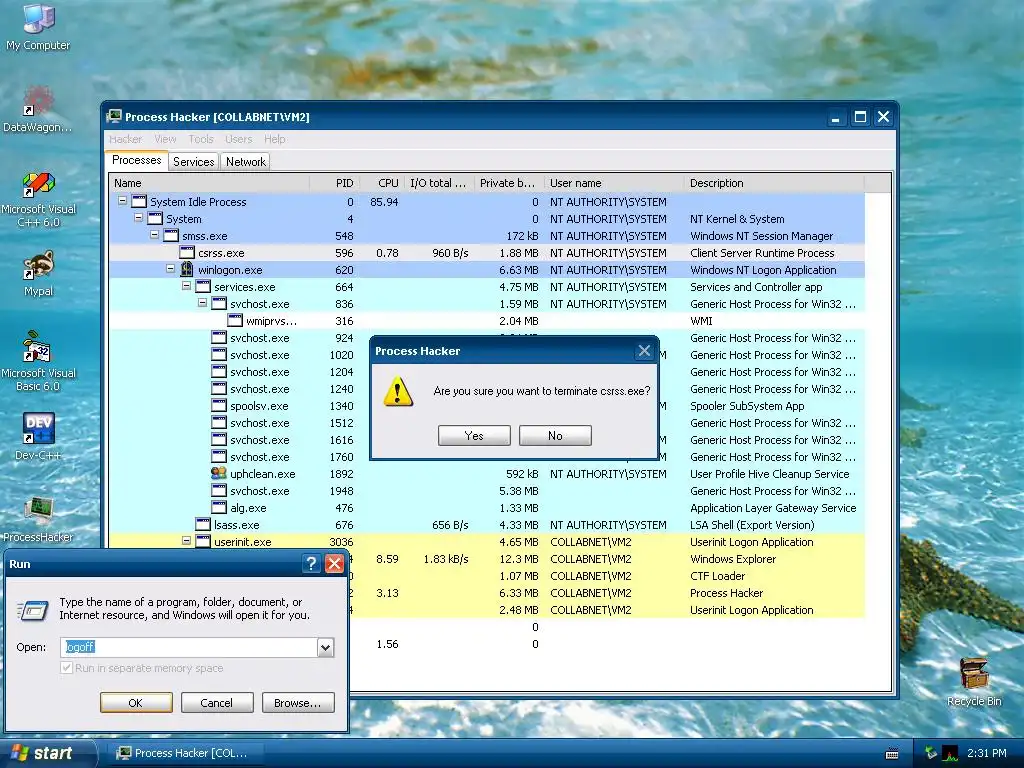
Task: Open the Tools menu
Action: point(201,139)
